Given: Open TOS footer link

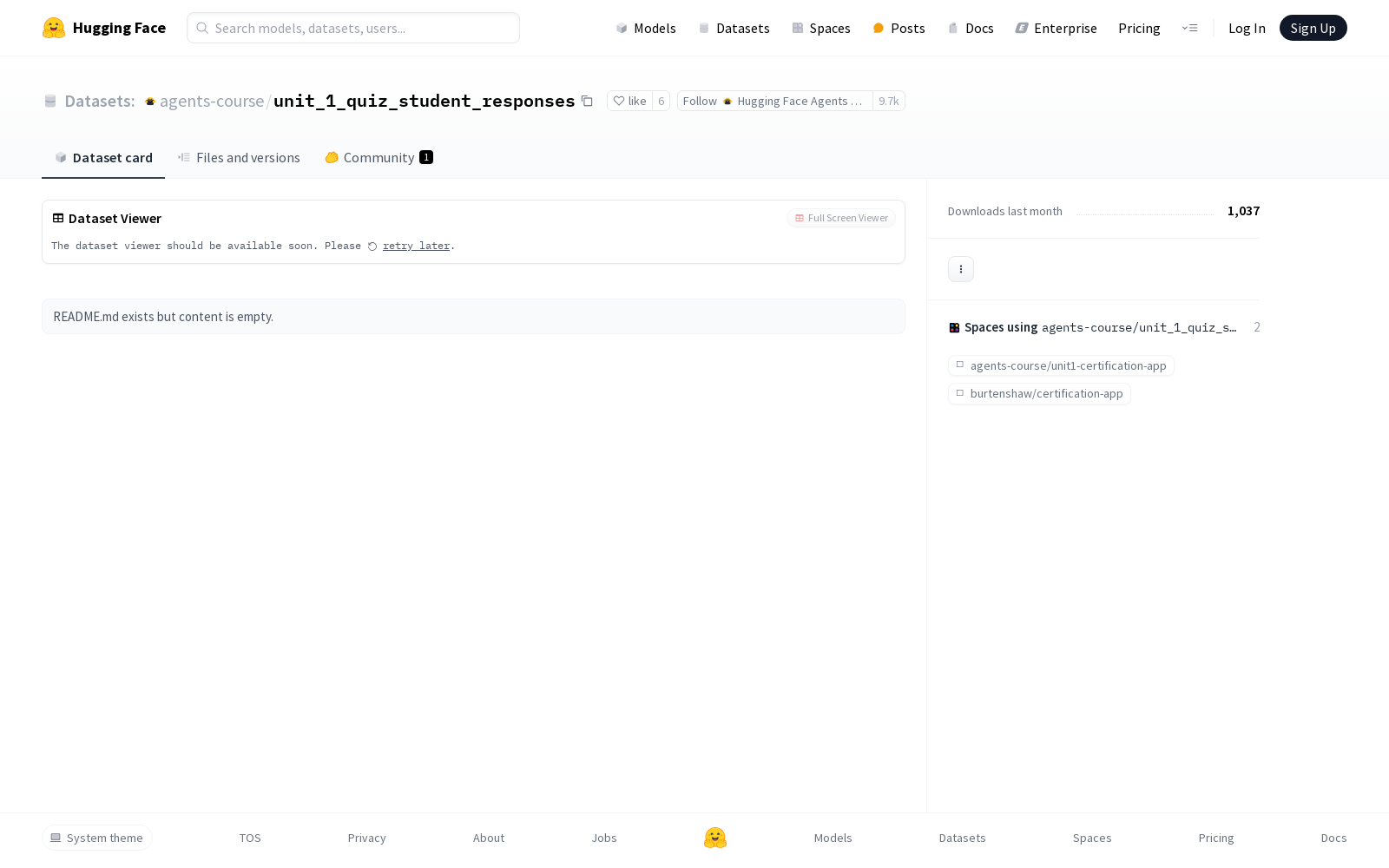Looking at the screenshot, I should (250, 838).
